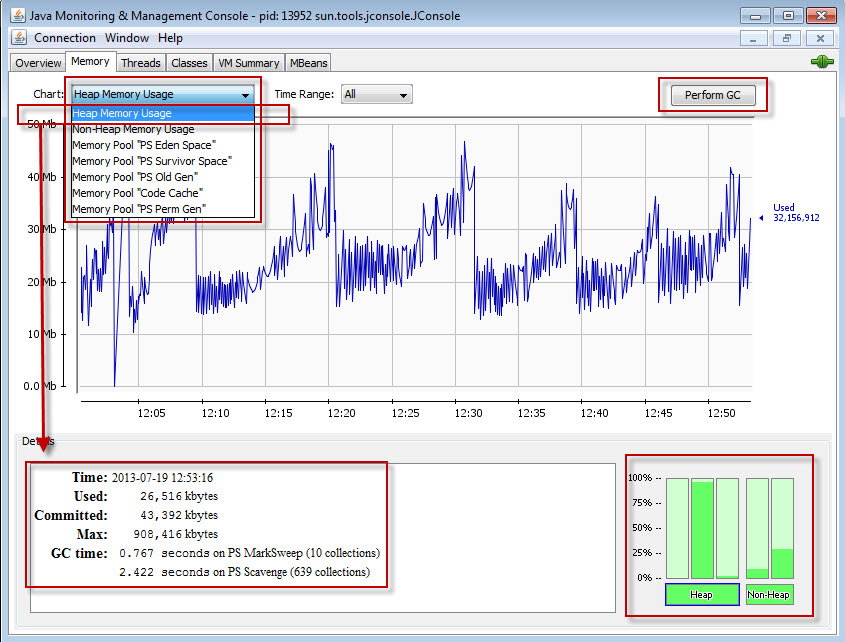Switch to the Overview tab
This screenshot has height=642, width=845.
[38, 63]
